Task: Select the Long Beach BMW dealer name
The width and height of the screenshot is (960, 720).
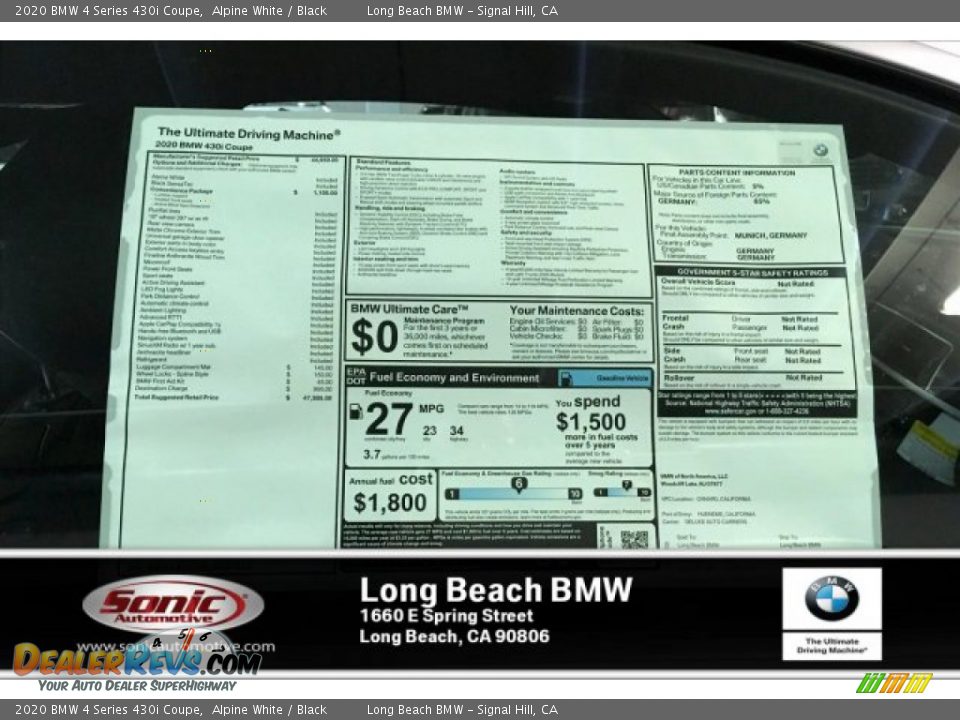Action: pyautogui.click(x=496, y=590)
